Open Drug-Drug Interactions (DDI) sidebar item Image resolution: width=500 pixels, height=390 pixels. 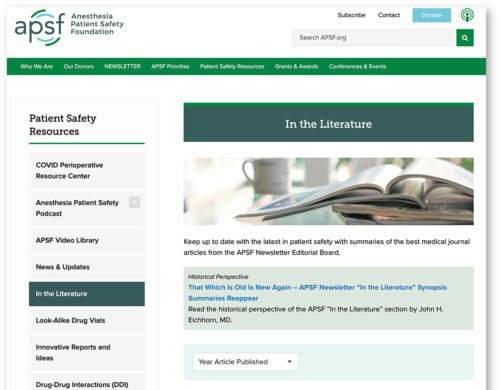pyautogui.click(x=87, y=383)
